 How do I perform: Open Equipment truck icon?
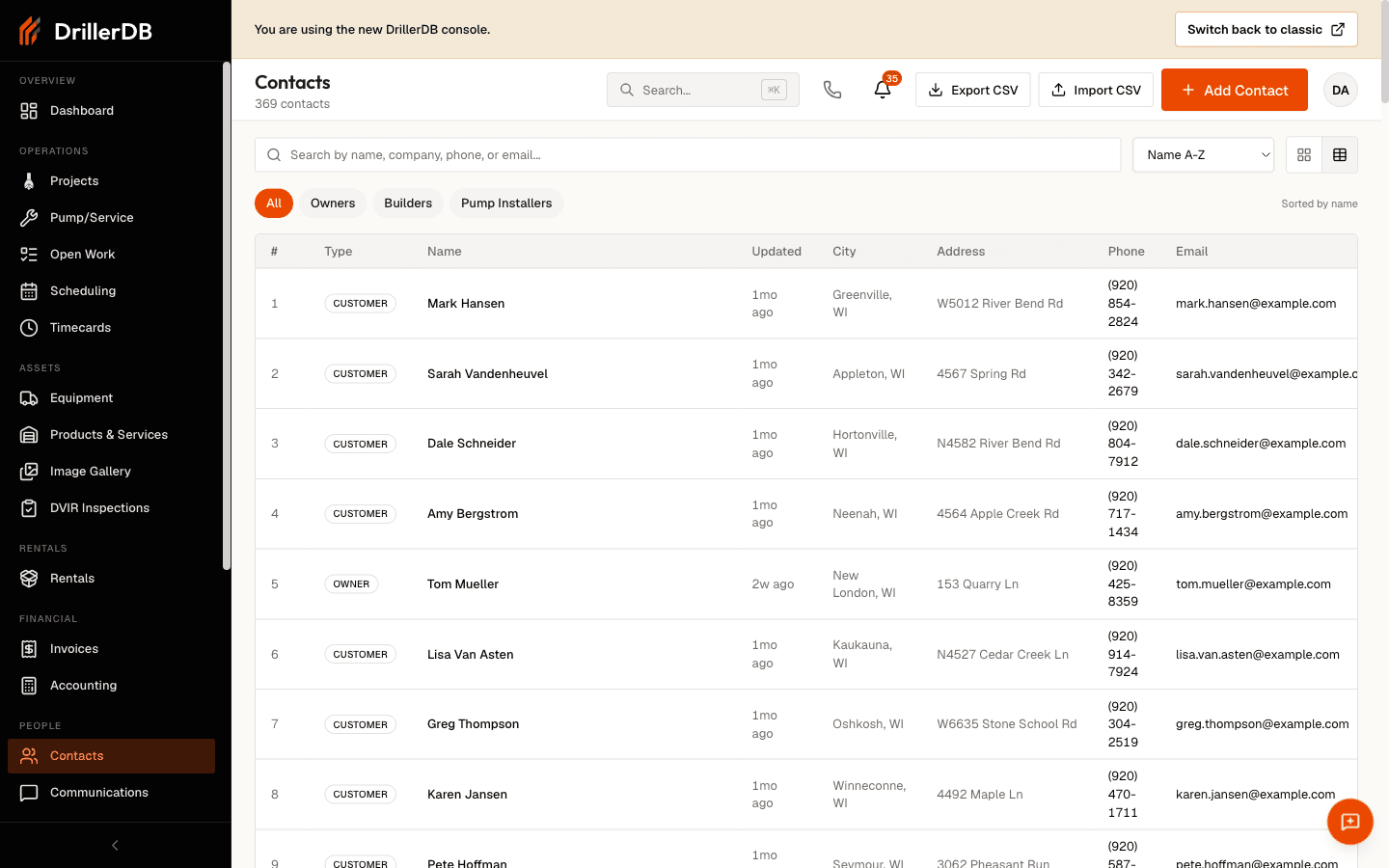pos(29,398)
